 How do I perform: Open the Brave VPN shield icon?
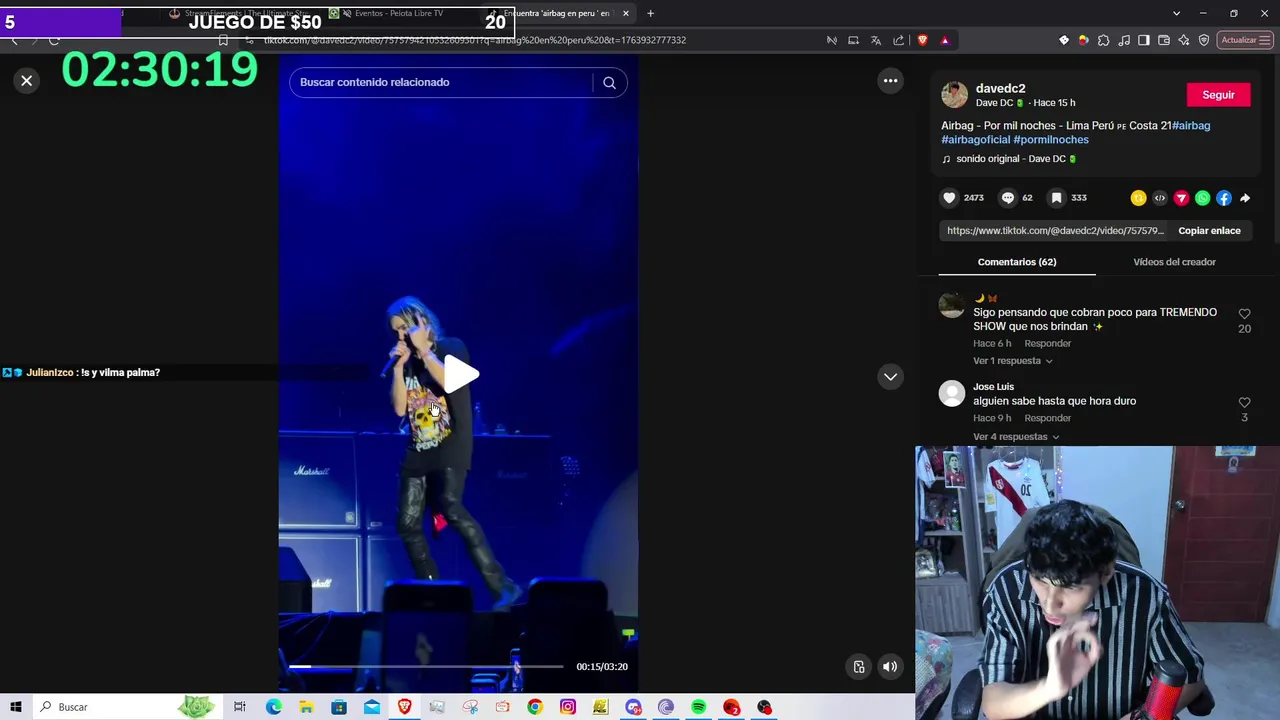pyautogui.click(x=1204, y=40)
